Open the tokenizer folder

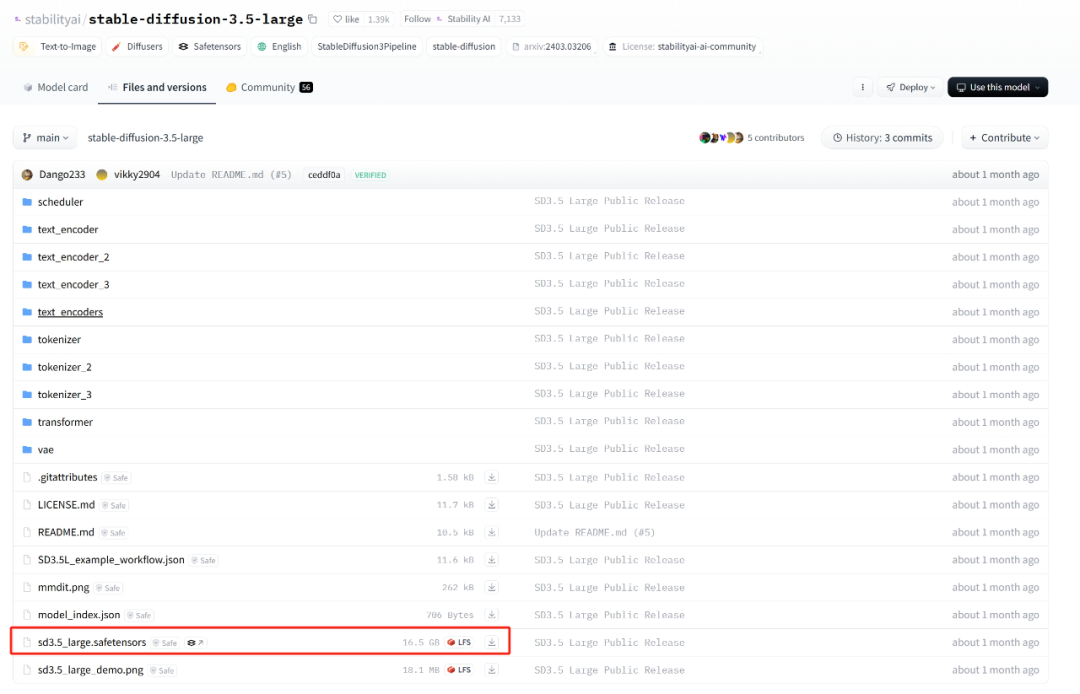click(59, 340)
